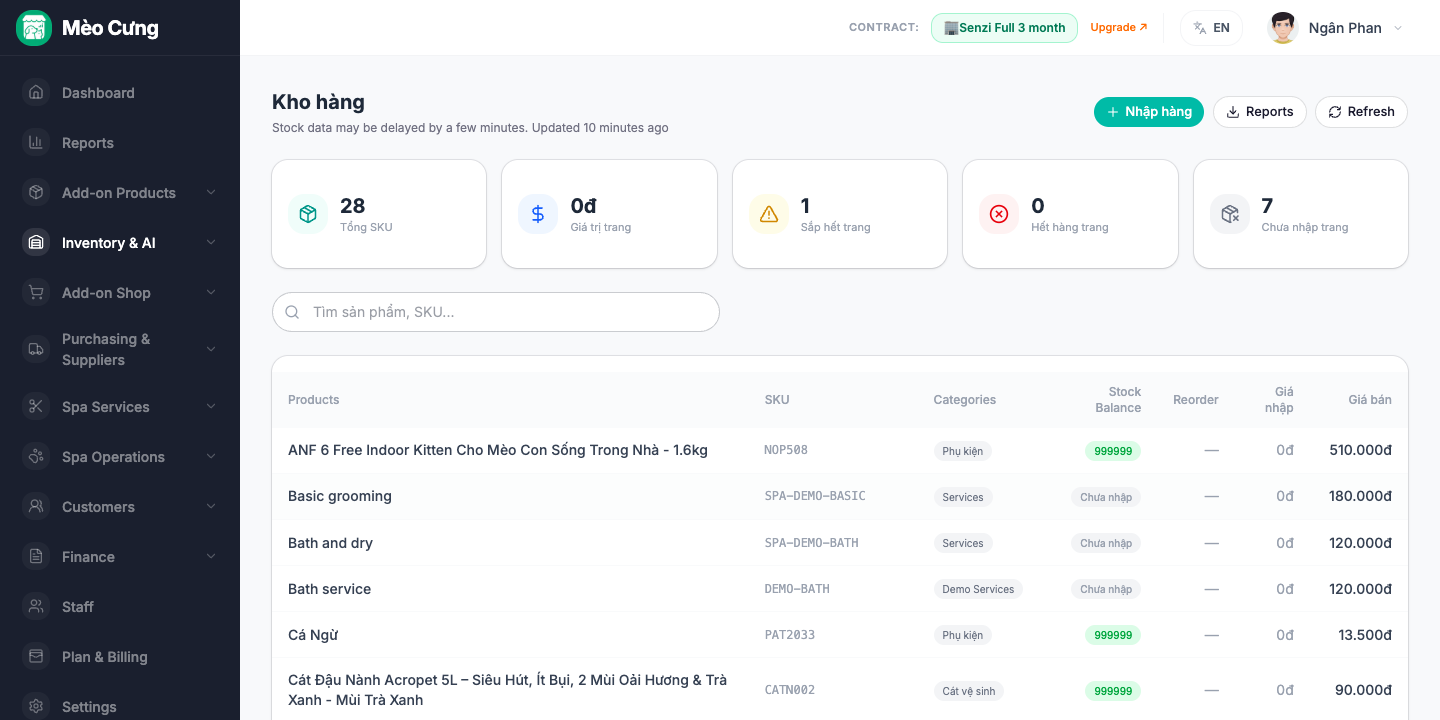
Task: Click the Products column header
Action: click(x=314, y=400)
